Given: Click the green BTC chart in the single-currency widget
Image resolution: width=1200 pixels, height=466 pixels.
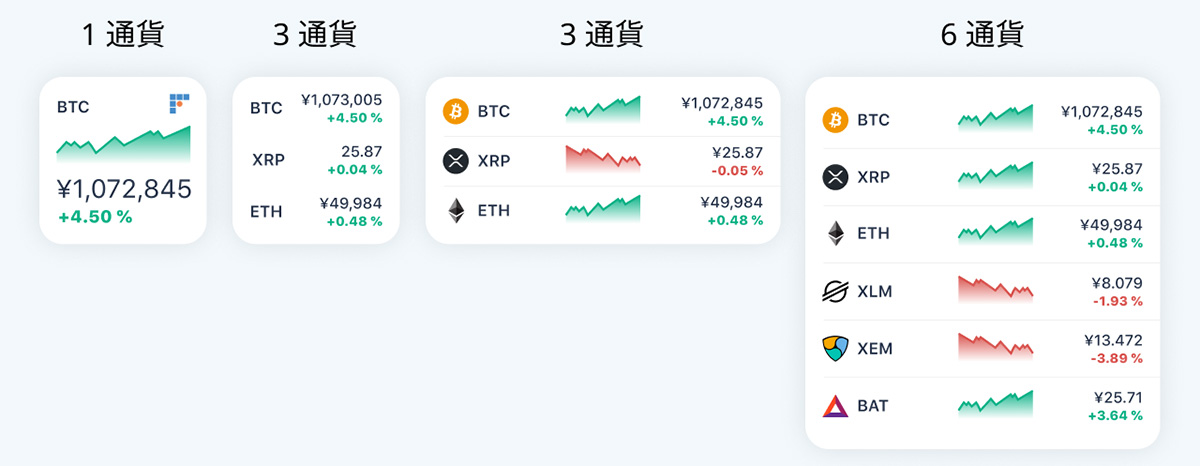Looking at the screenshot, I should 123,144.
